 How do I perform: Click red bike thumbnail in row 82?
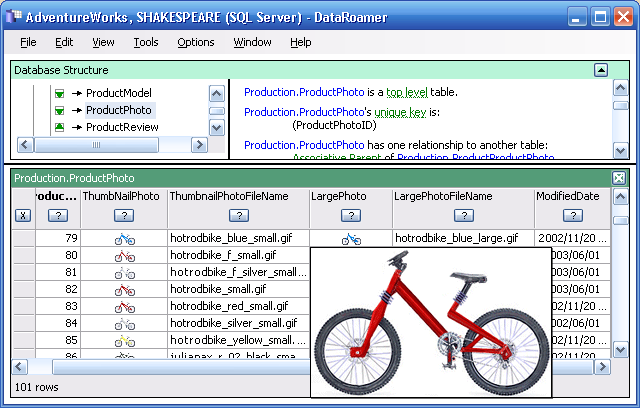(124, 290)
